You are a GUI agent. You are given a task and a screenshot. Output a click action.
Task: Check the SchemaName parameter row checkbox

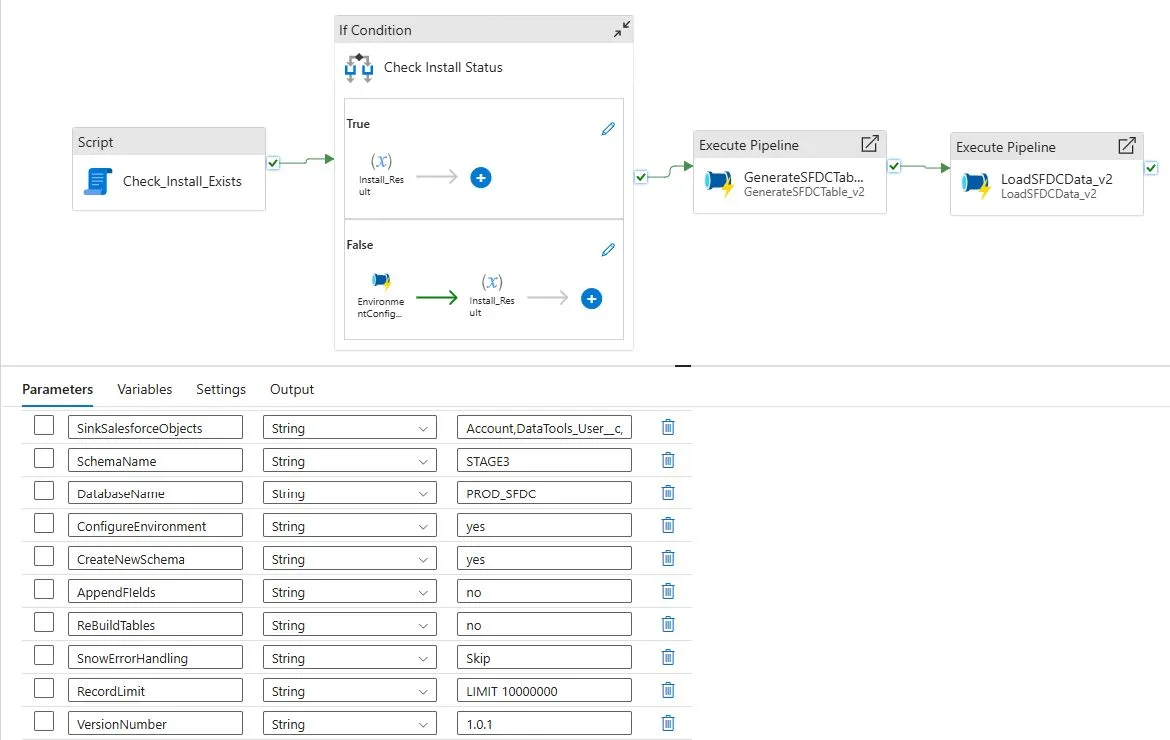click(43, 459)
